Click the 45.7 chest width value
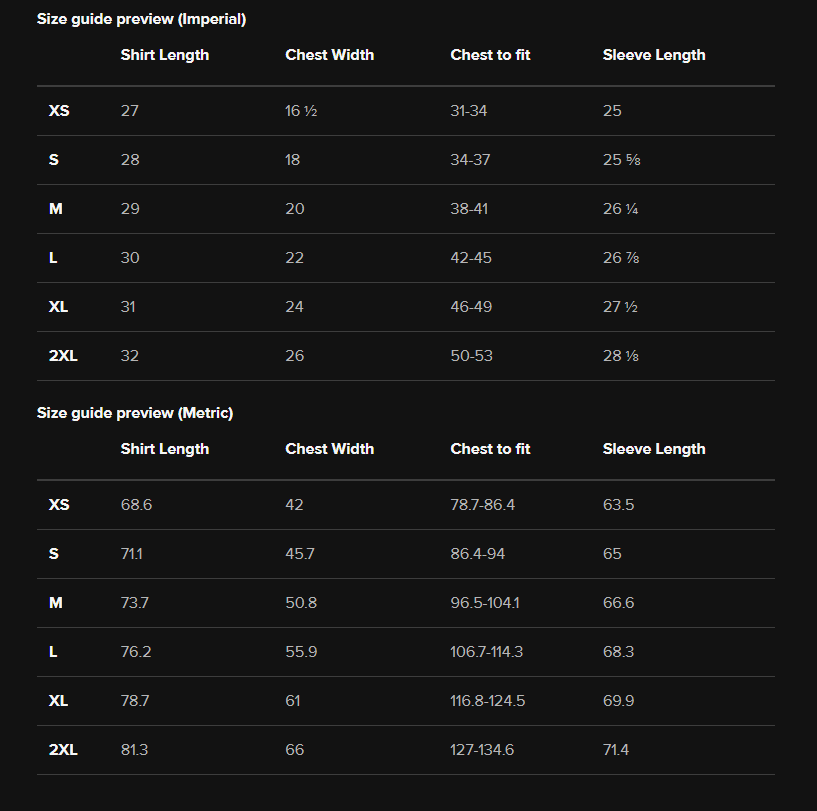The width and height of the screenshot is (817, 811). pyautogui.click(x=300, y=554)
